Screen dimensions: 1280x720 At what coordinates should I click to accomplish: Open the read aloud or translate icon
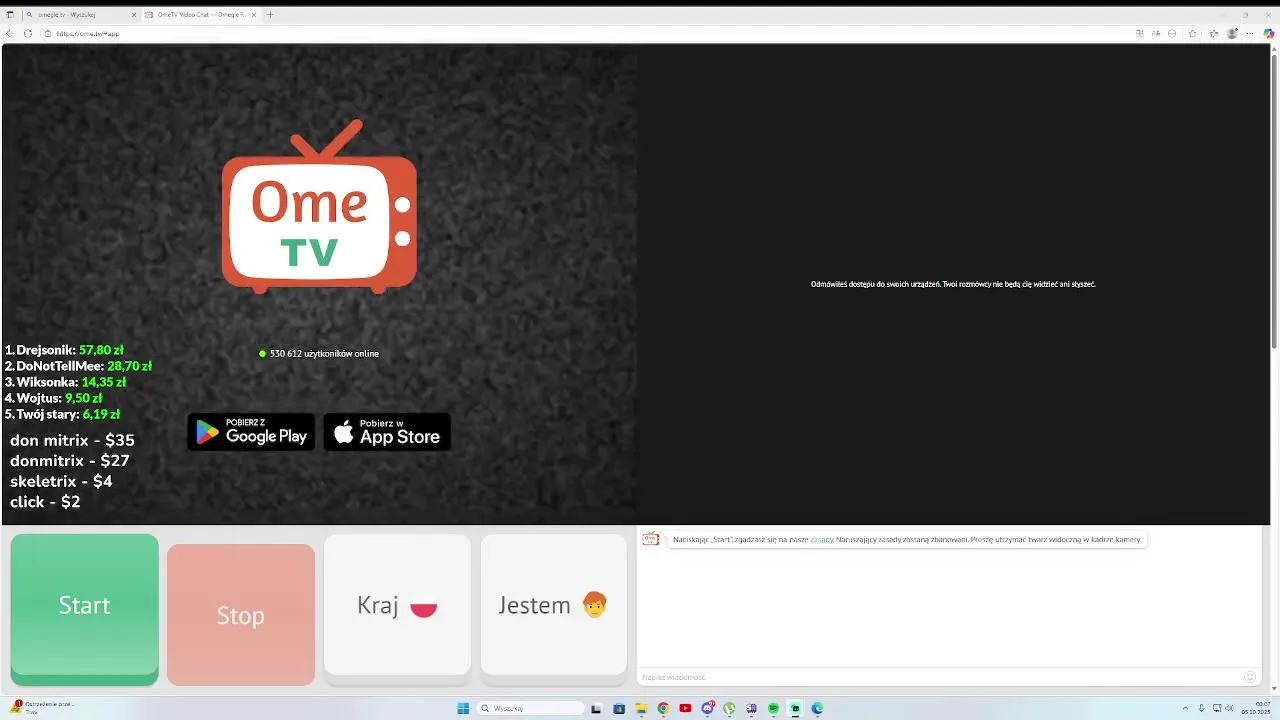tap(1156, 33)
